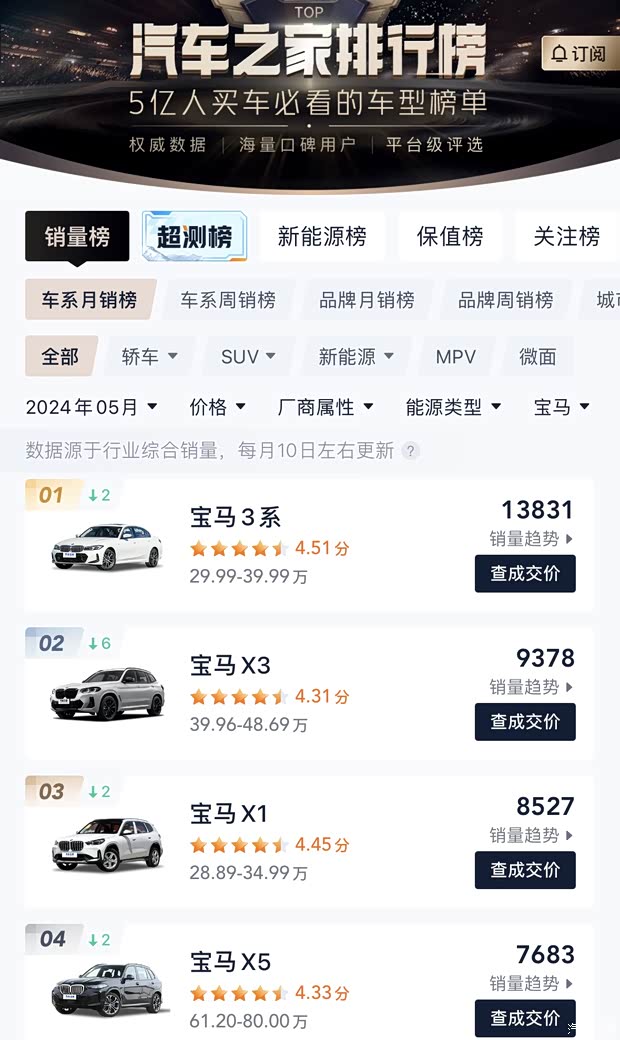The width and height of the screenshot is (620, 1040).
Task: Click the question mark help icon beside the data note
Action: [410, 451]
